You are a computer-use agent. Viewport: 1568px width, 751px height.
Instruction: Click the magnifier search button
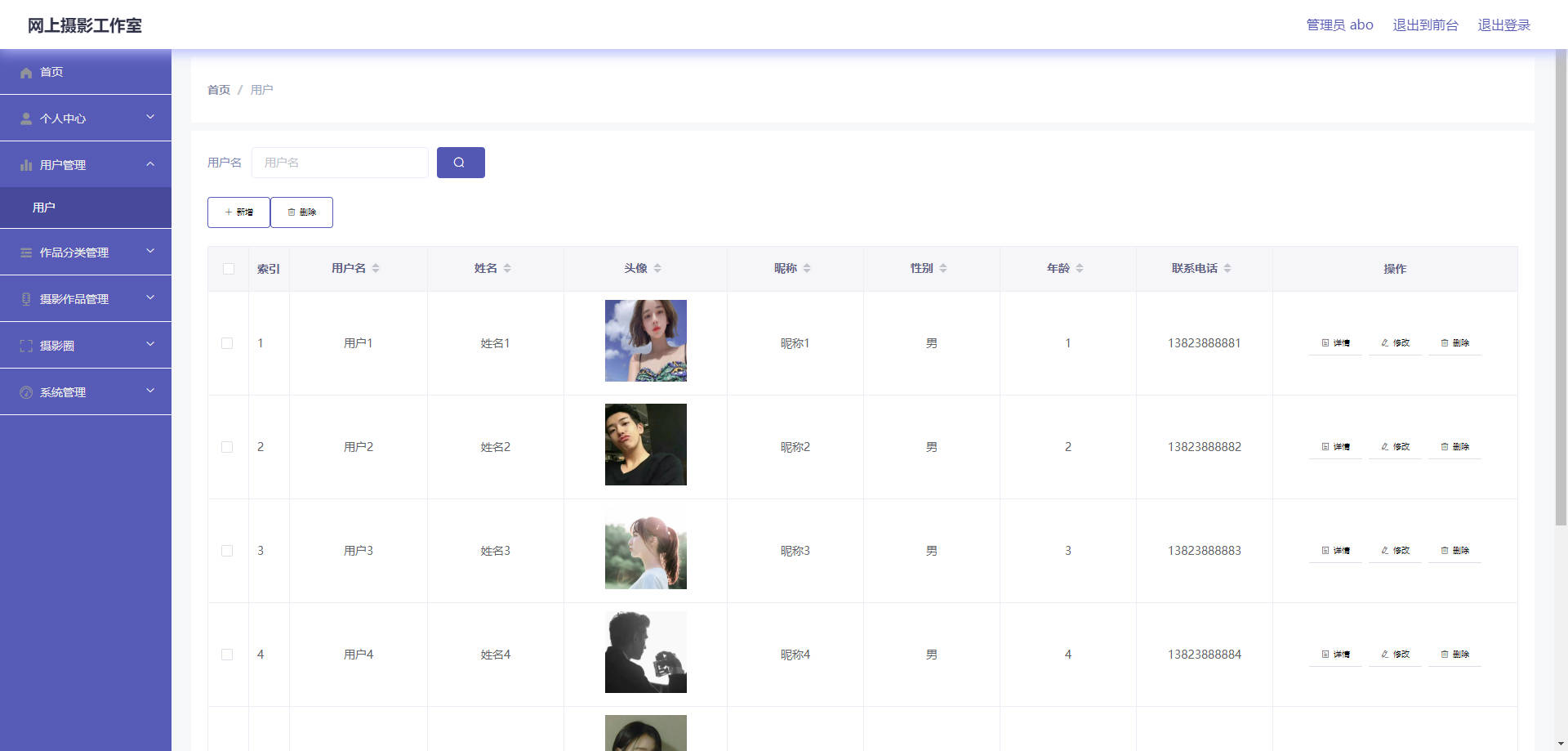(461, 163)
